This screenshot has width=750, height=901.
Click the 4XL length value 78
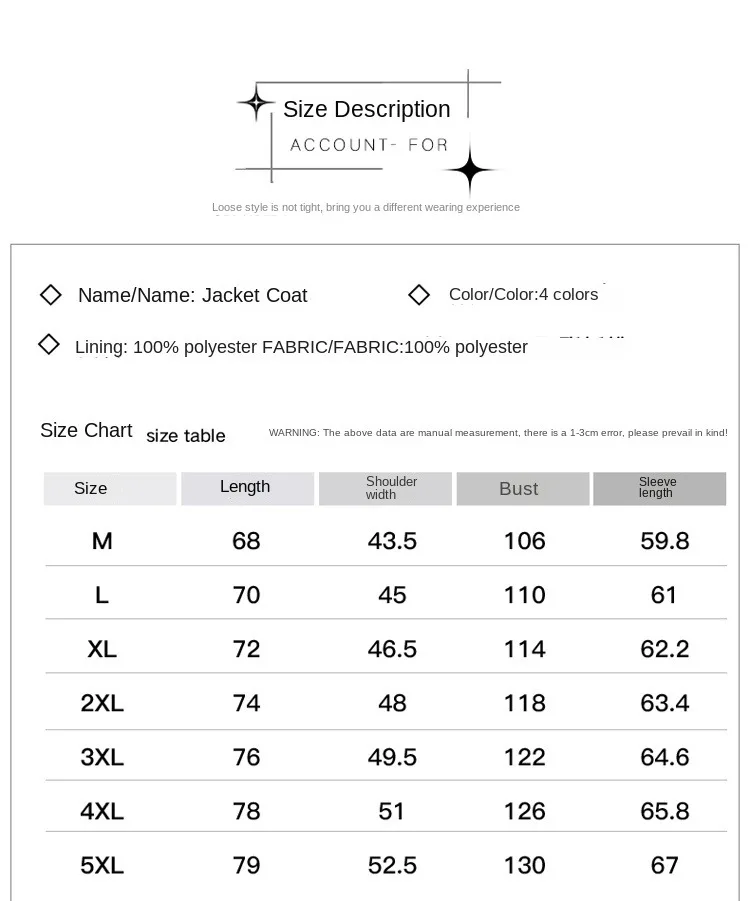pyautogui.click(x=246, y=811)
